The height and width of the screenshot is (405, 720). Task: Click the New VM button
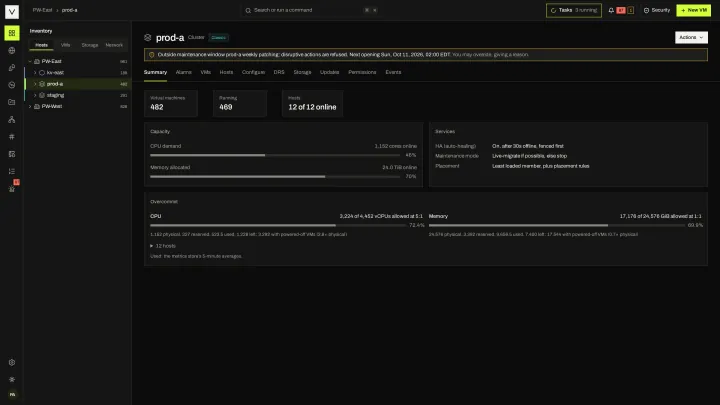click(x=693, y=10)
